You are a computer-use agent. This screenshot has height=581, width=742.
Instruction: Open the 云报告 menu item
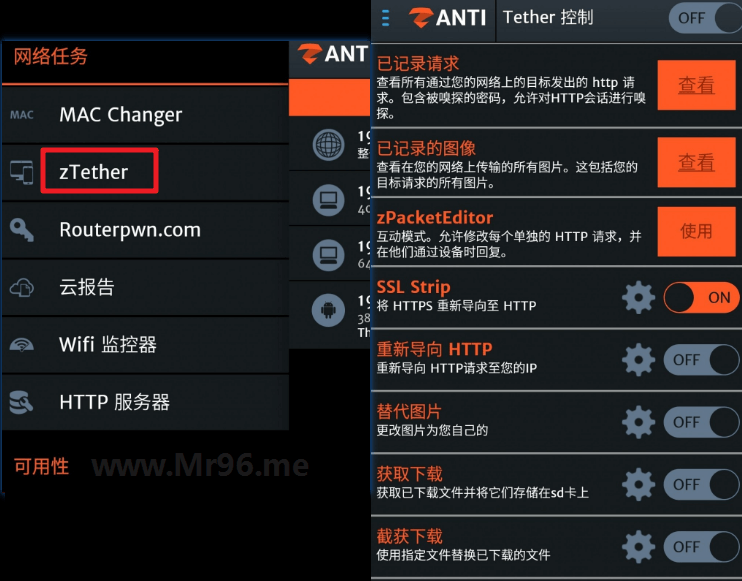click(x=145, y=287)
